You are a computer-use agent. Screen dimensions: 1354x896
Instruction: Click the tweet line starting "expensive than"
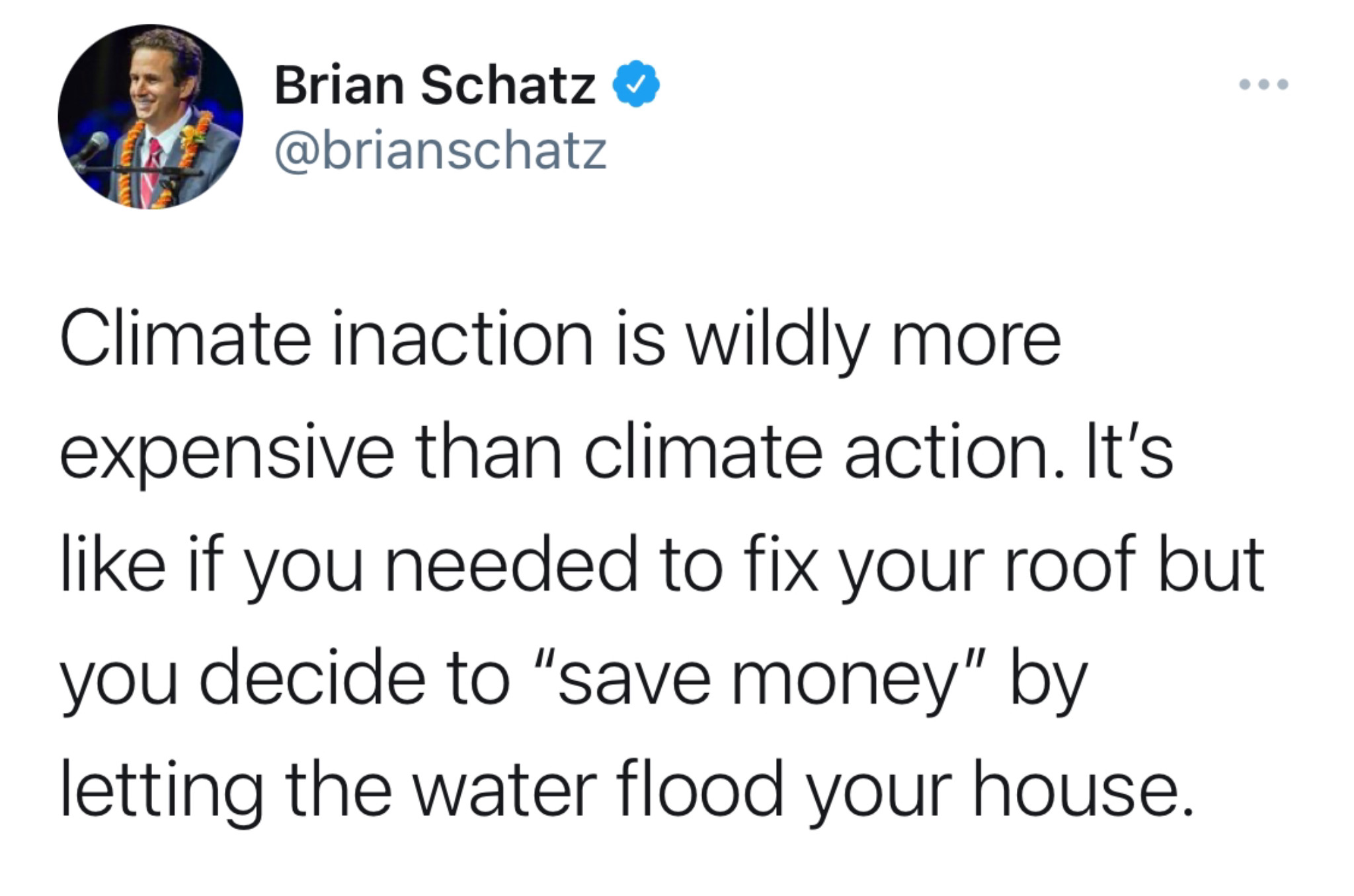pos(616,456)
